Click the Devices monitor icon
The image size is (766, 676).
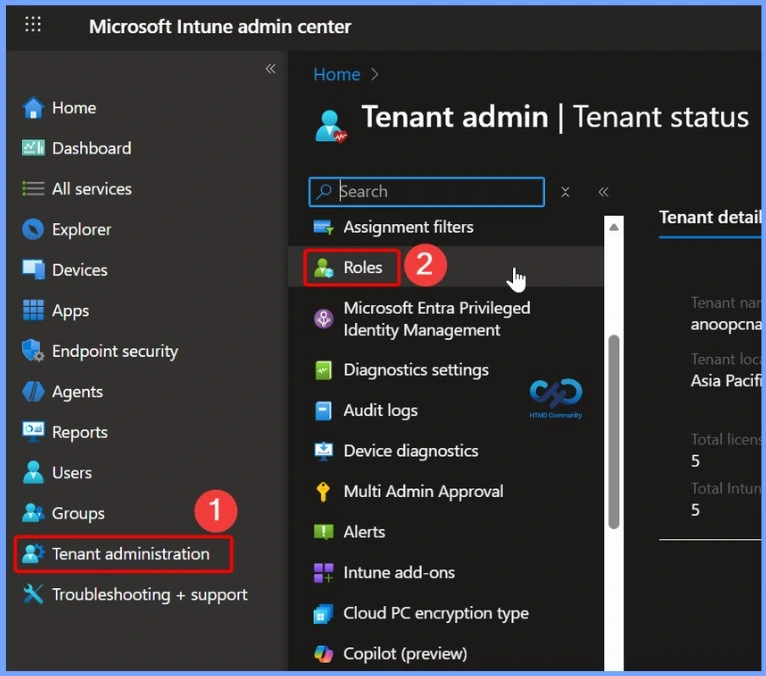33,270
